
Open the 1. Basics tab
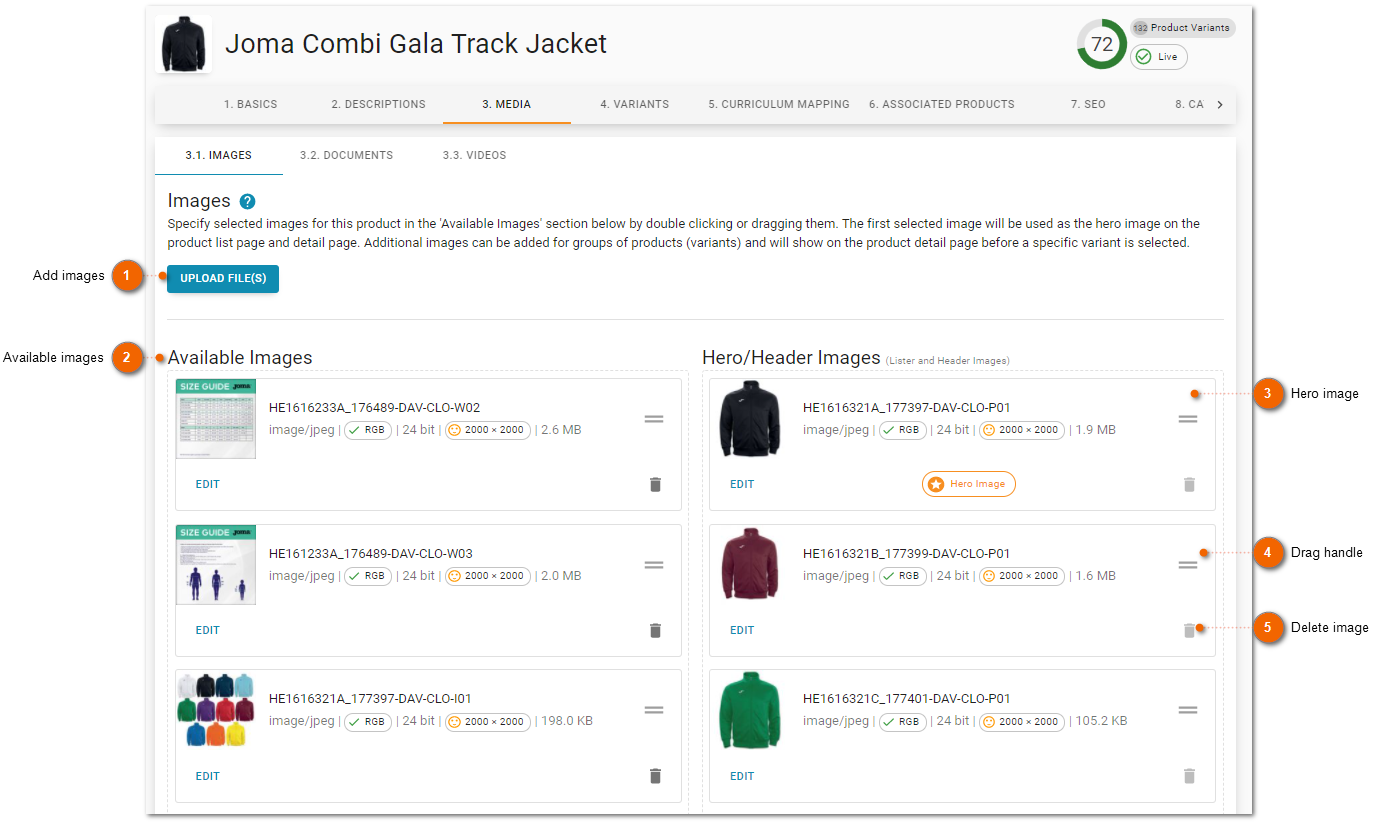click(250, 104)
